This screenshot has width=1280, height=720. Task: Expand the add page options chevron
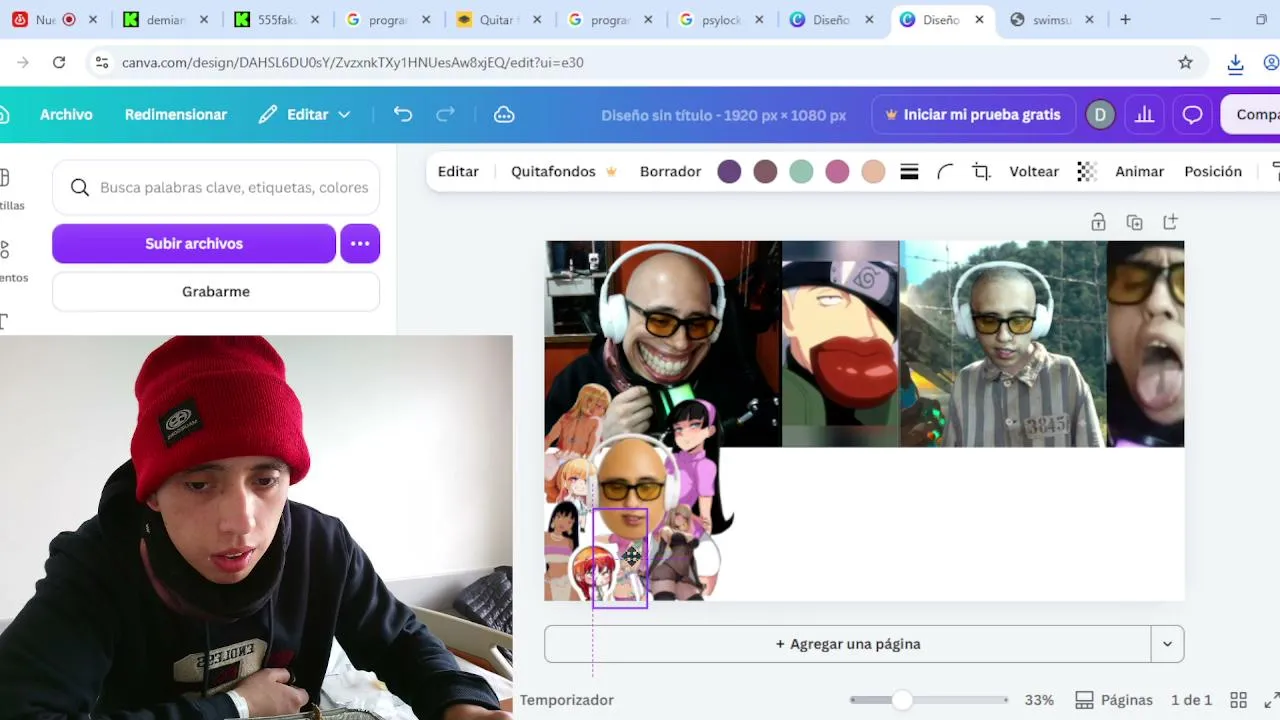coord(1167,644)
